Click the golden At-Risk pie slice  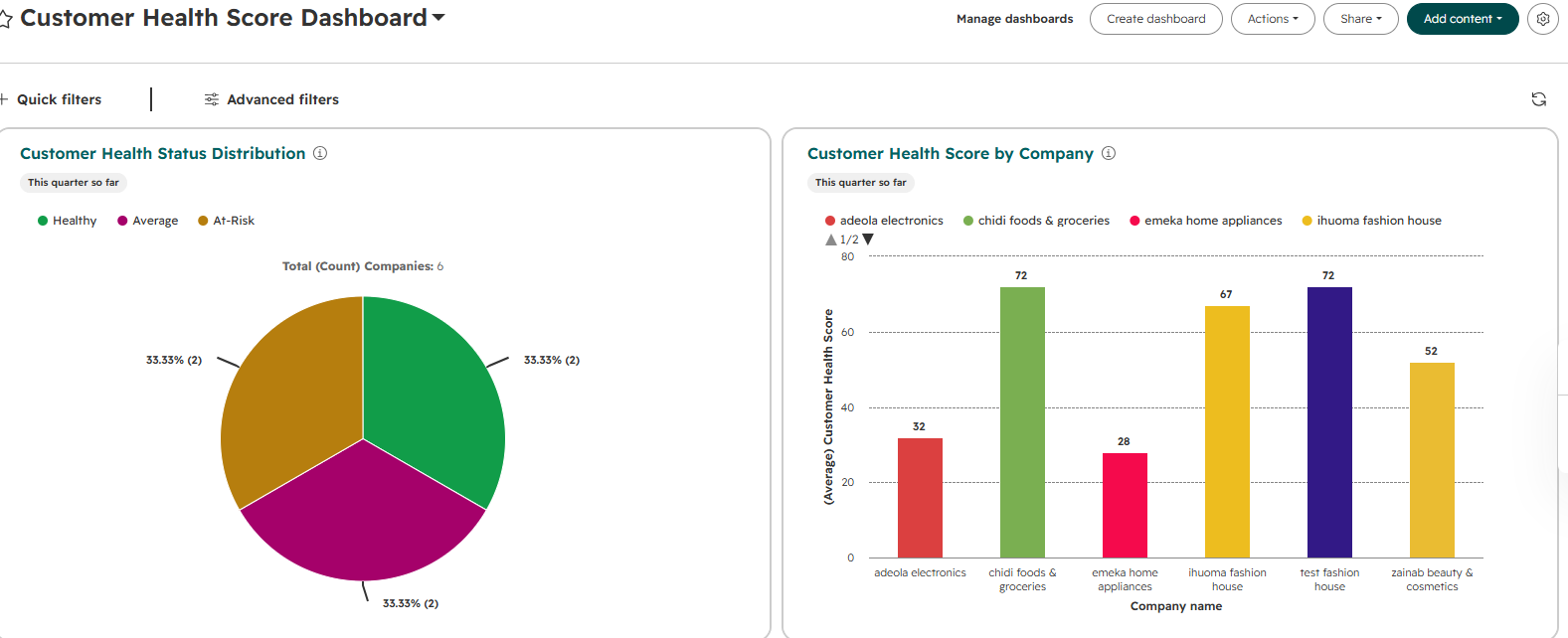tap(293, 398)
